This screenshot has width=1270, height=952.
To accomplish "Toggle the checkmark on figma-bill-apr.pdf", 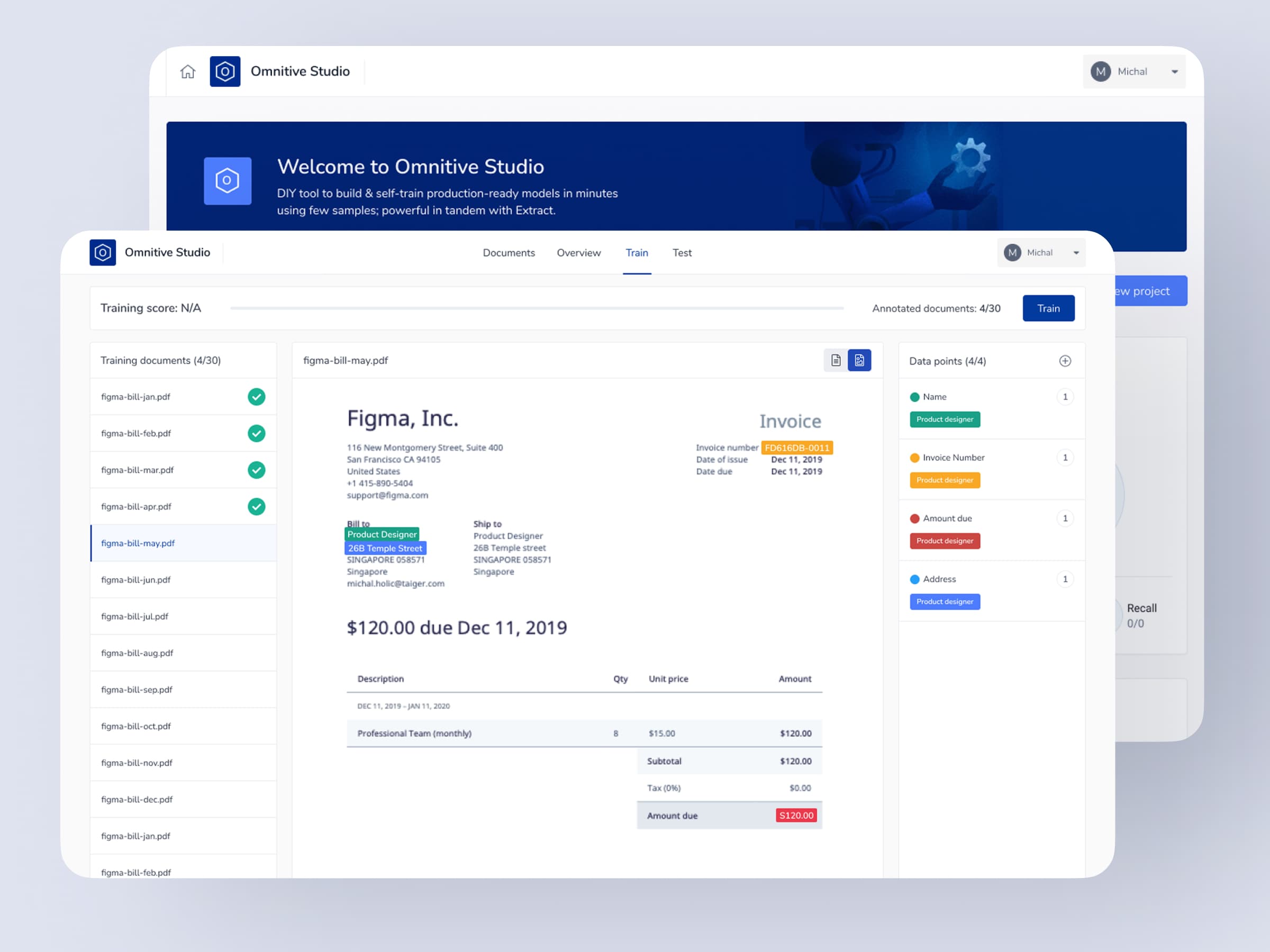I will [257, 507].
